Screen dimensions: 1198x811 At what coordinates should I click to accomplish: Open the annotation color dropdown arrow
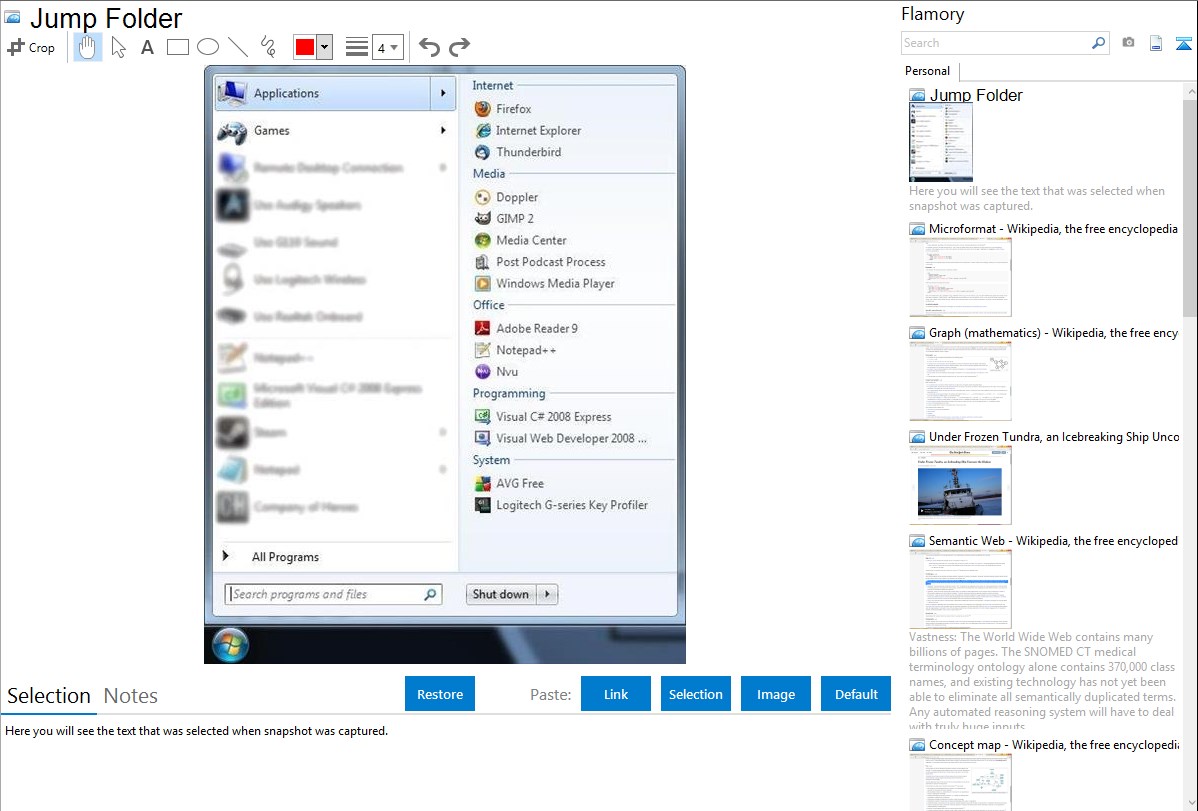click(325, 47)
